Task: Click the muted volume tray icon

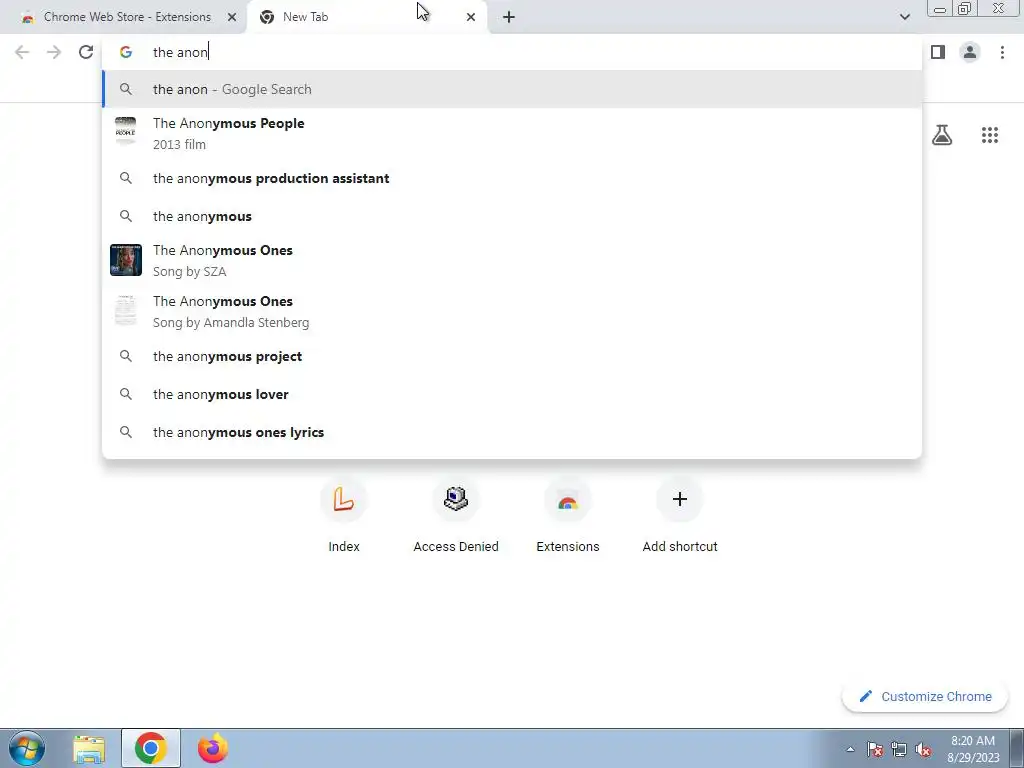Action: pos(923,749)
